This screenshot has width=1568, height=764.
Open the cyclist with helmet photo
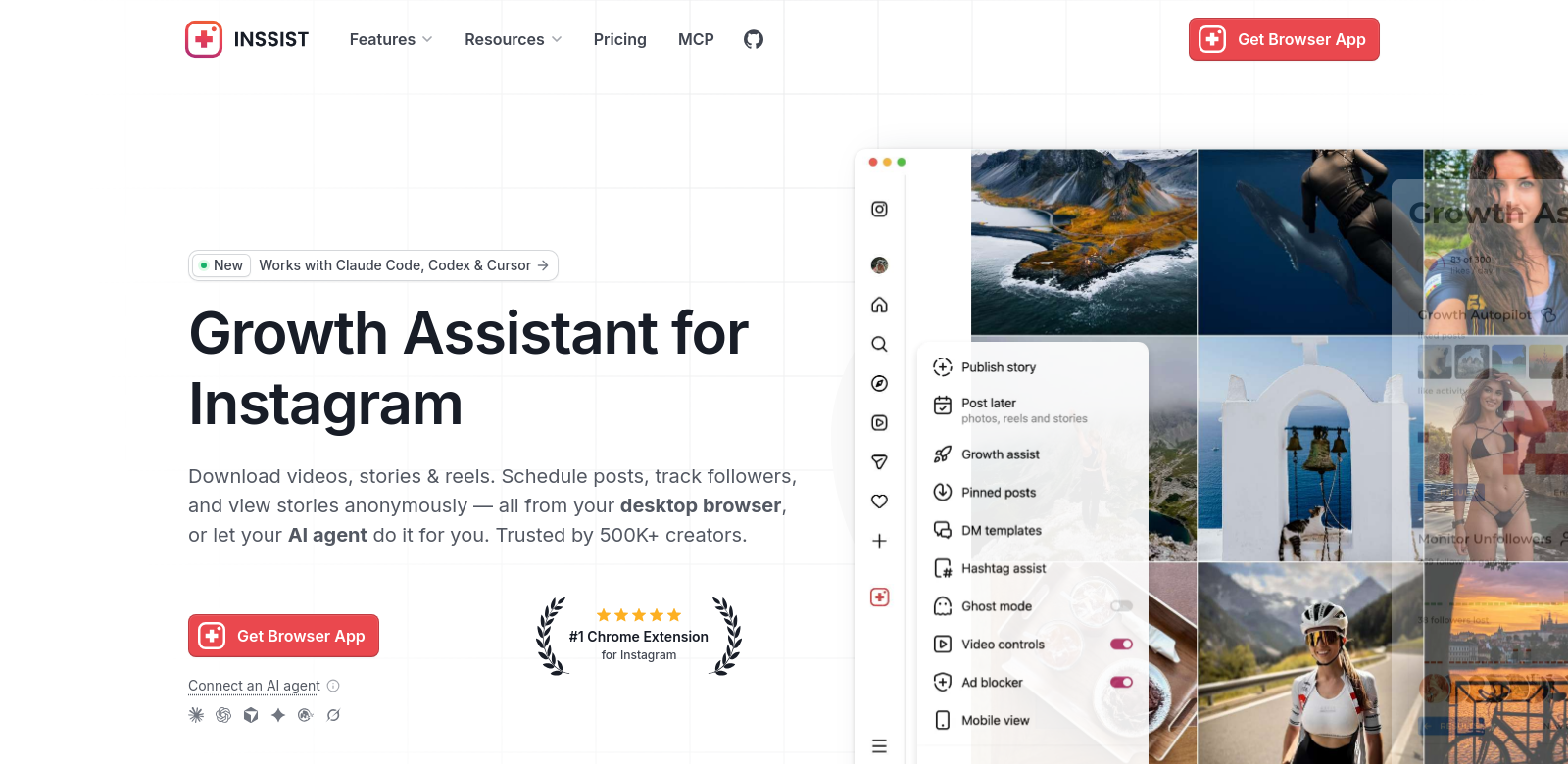coord(1310,663)
